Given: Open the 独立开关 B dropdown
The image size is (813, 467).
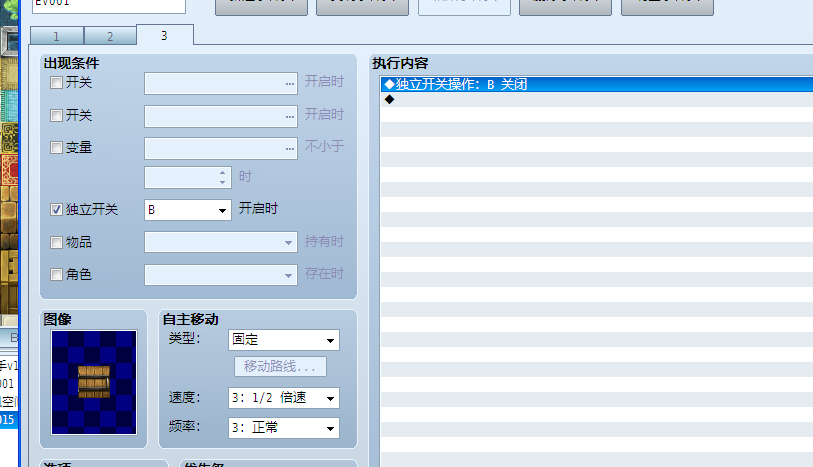Looking at the screenshot, I should tap(188, 210).
